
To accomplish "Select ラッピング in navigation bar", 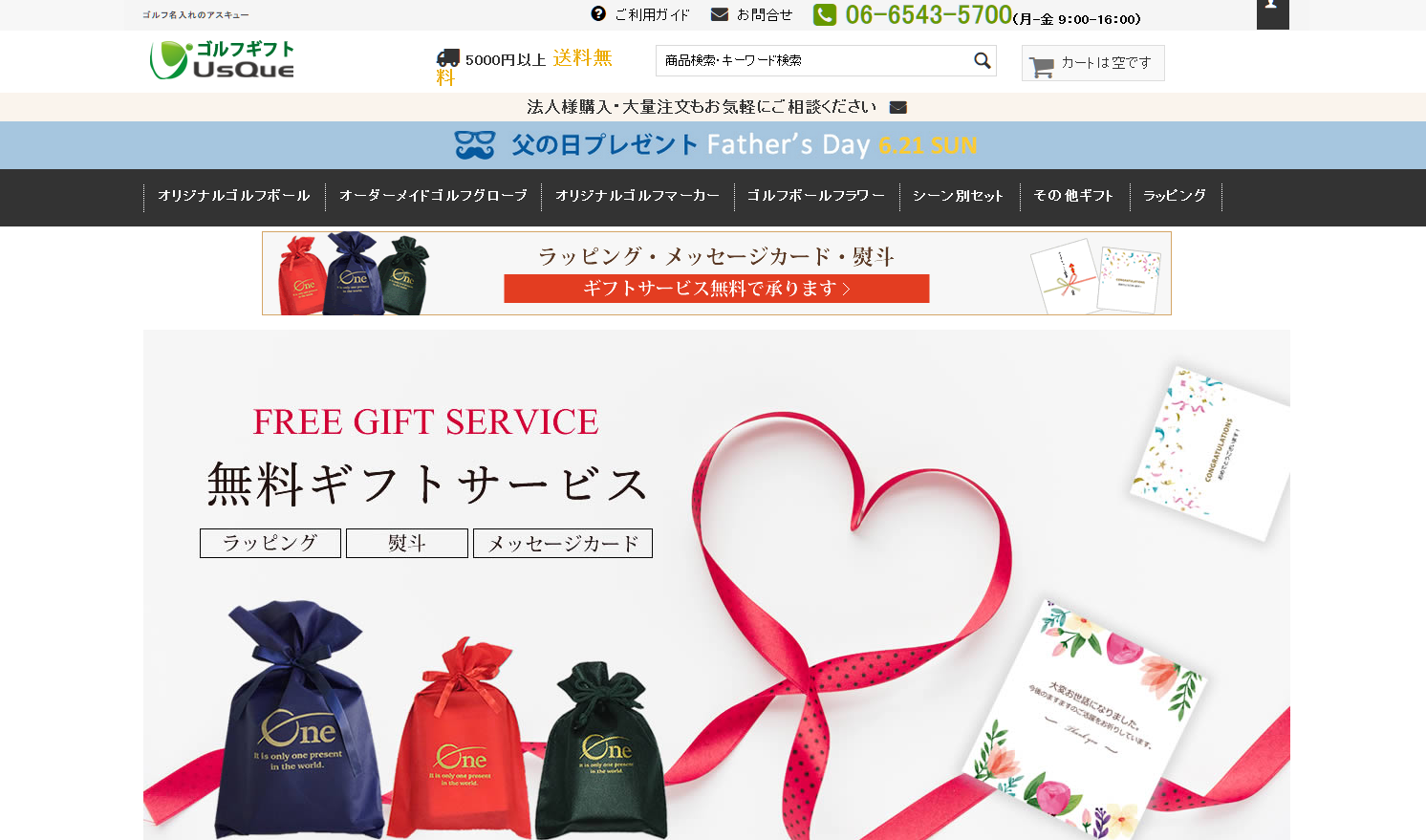I will 1175,196.
